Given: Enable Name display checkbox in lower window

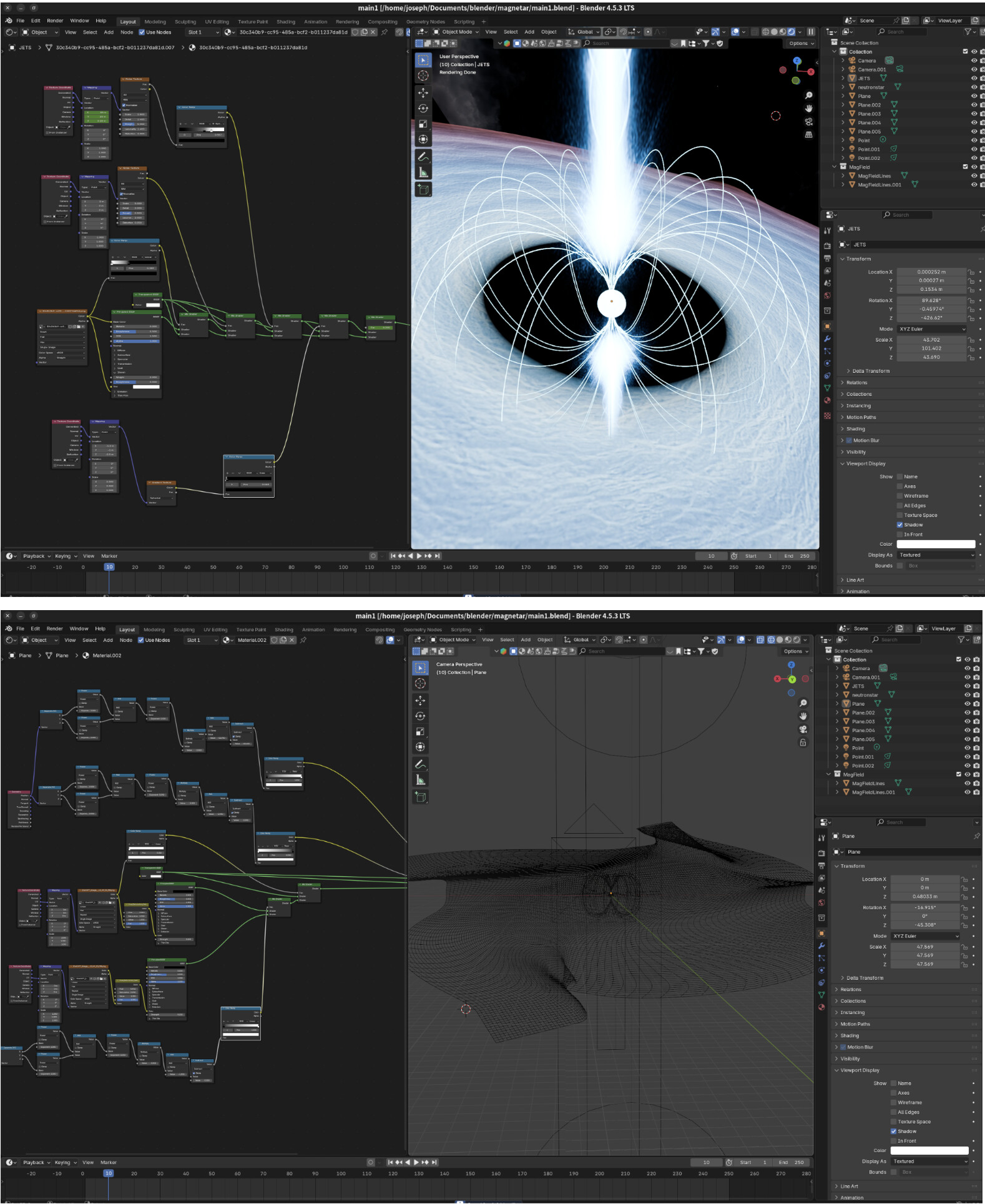Looking at the screenshot, I should click(893, 1083).
